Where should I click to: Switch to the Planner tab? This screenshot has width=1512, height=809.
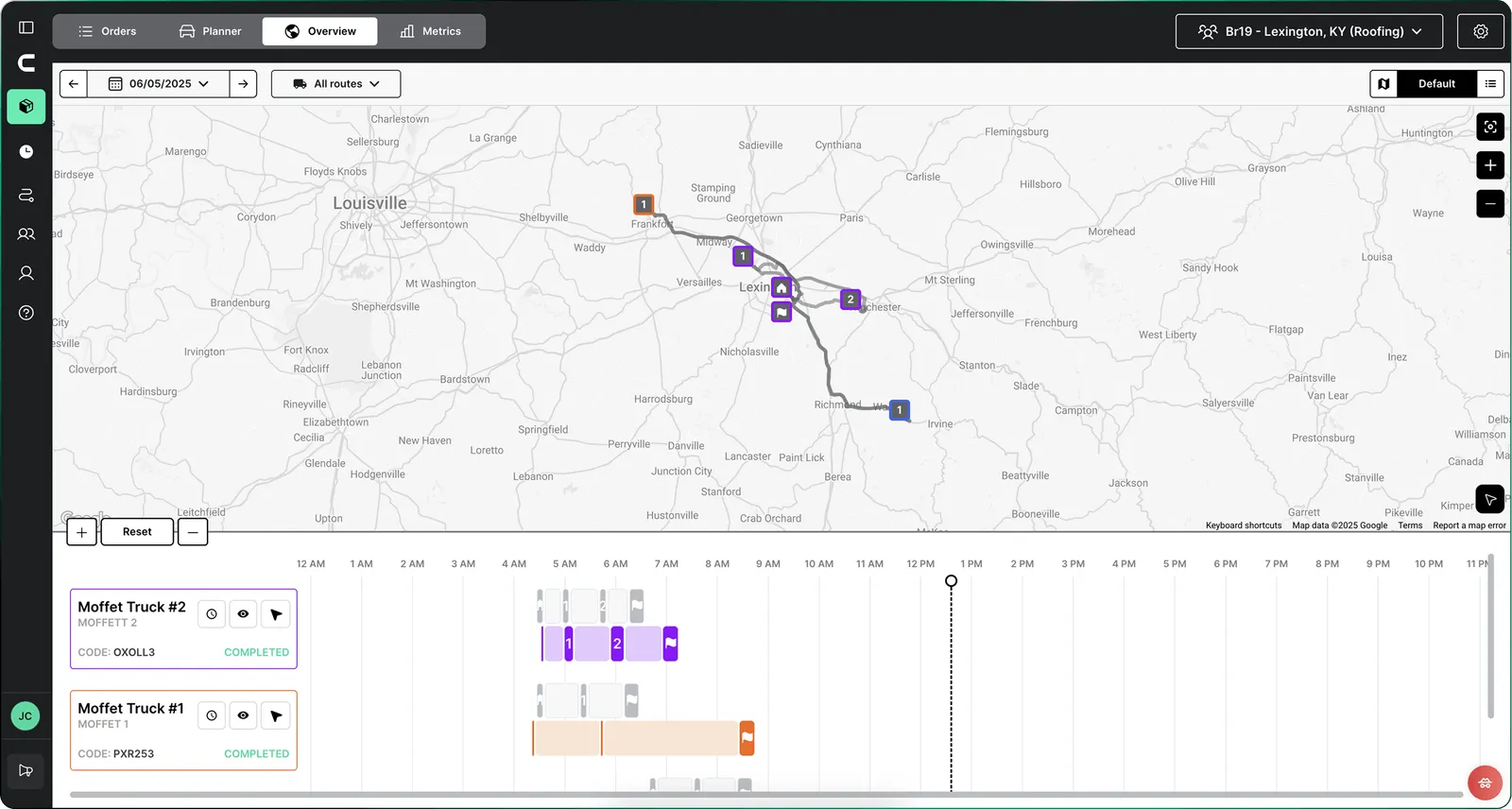210,31
